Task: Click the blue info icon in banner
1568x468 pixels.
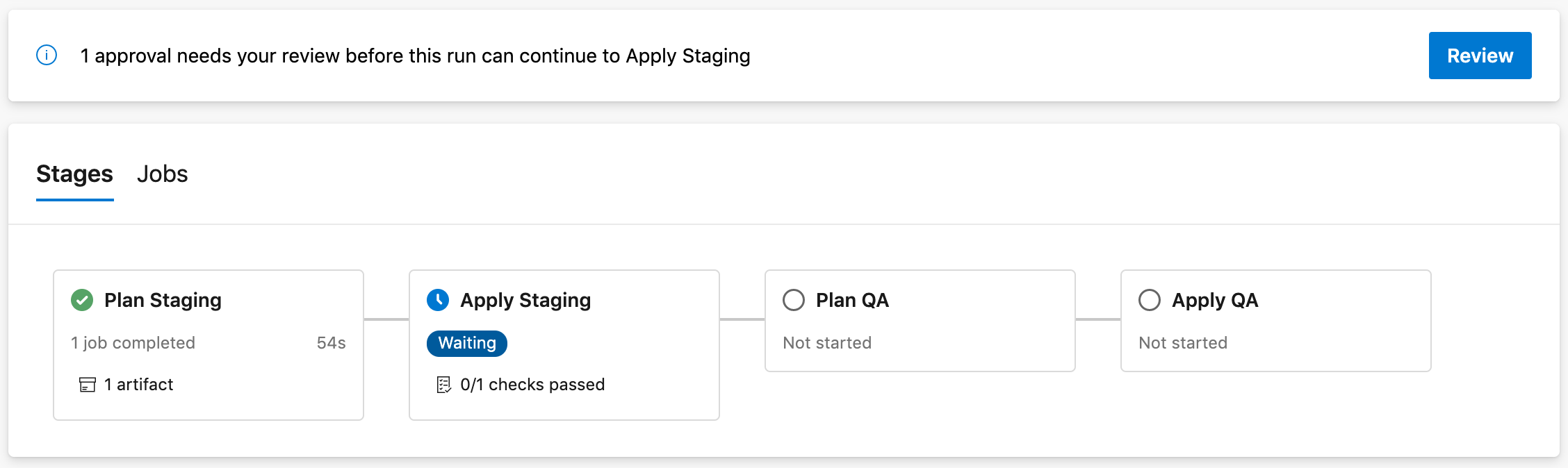Action: [x=47, y=56]
